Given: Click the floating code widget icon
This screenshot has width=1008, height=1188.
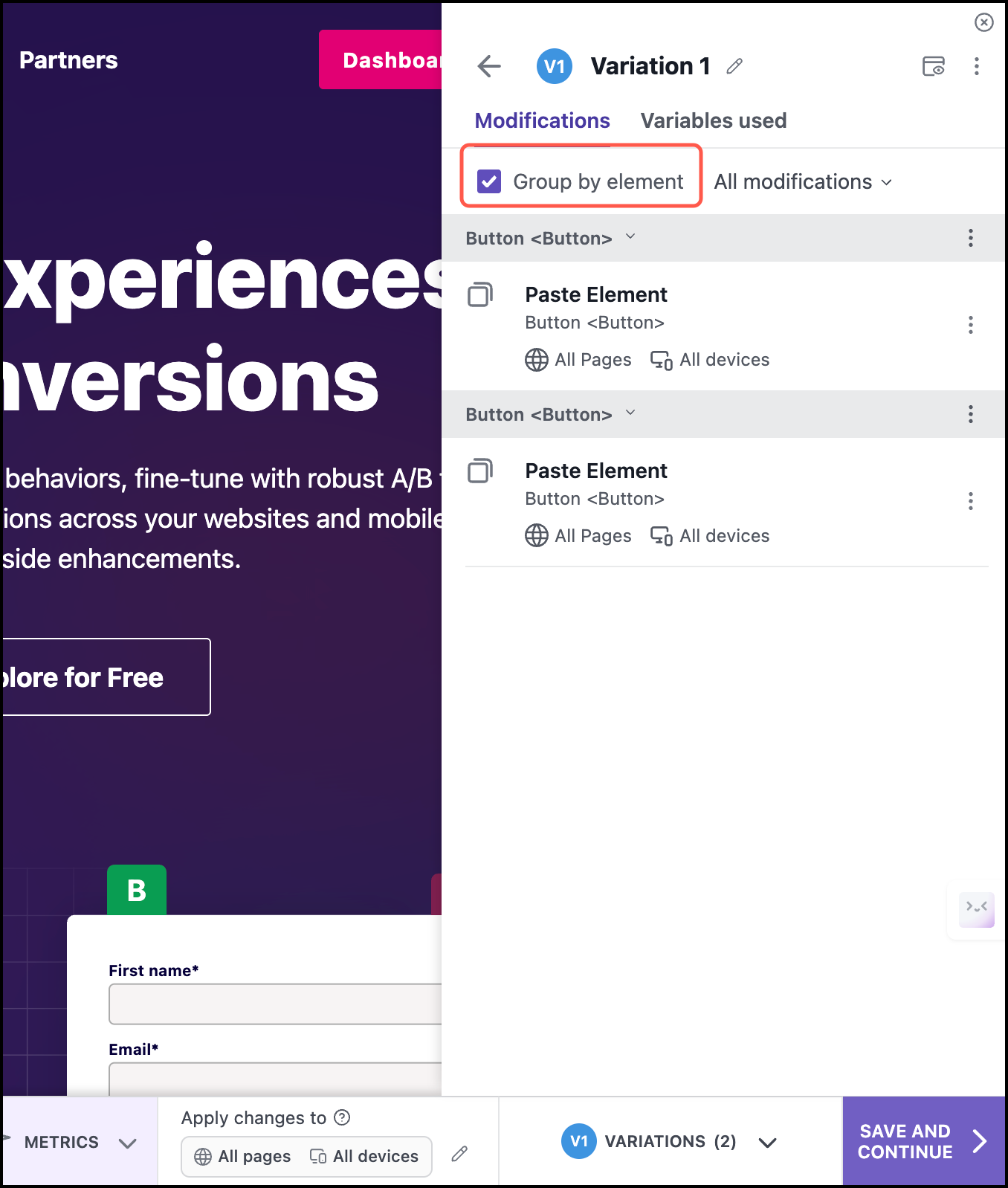Looking at the screenshot, I should coord(976,910).
